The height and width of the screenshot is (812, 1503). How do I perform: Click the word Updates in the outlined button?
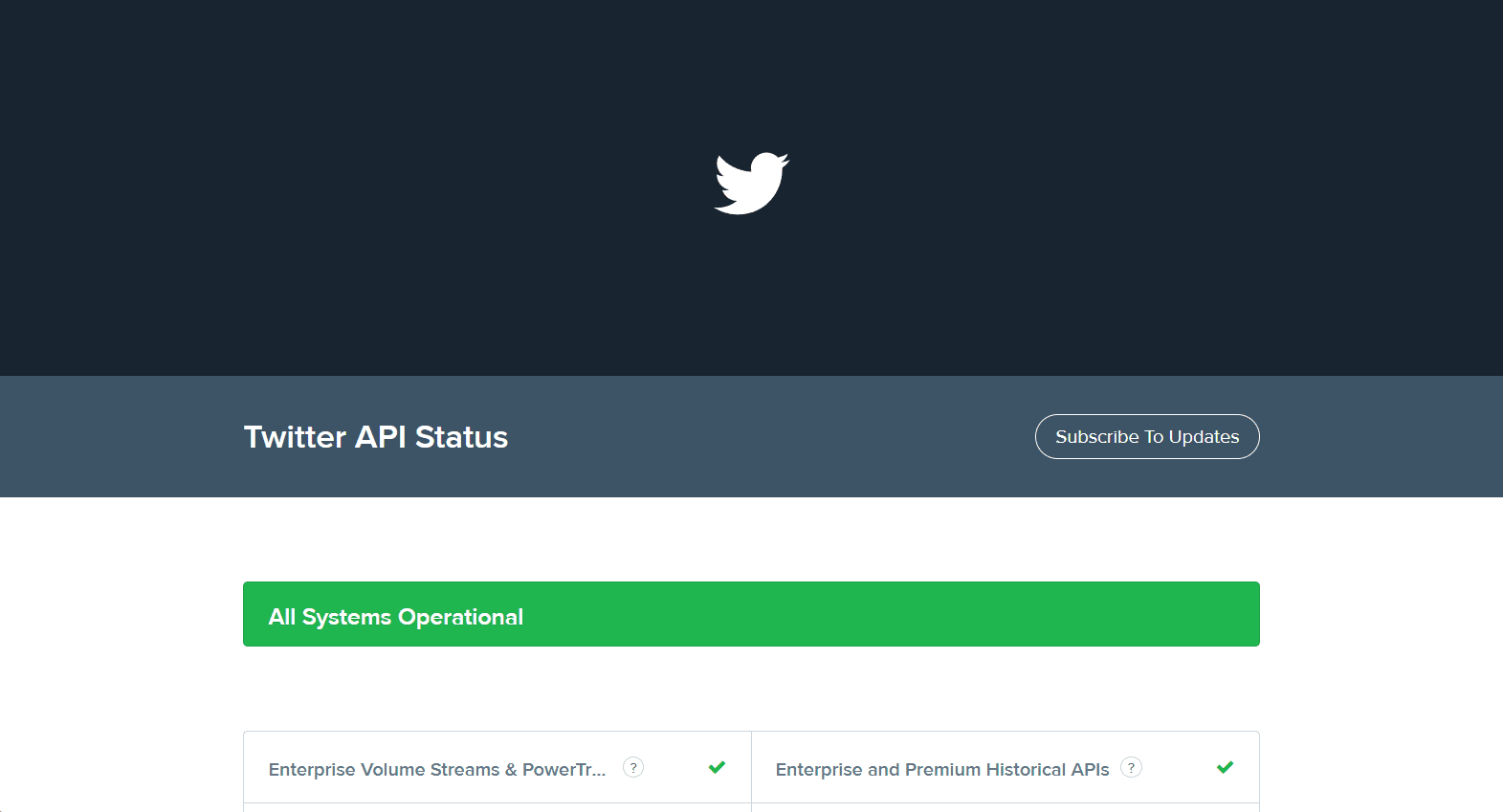pyautogui.click(x=1204, y=437)
